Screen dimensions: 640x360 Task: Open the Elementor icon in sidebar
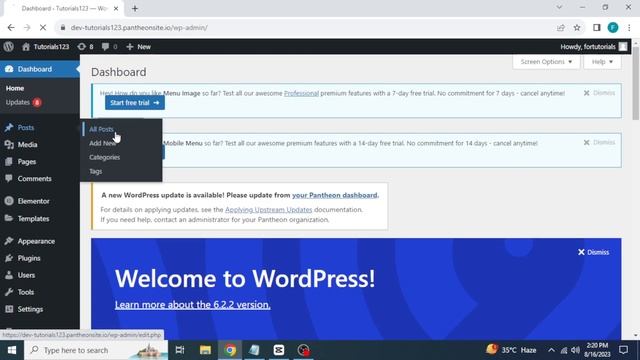pos(9,201)
